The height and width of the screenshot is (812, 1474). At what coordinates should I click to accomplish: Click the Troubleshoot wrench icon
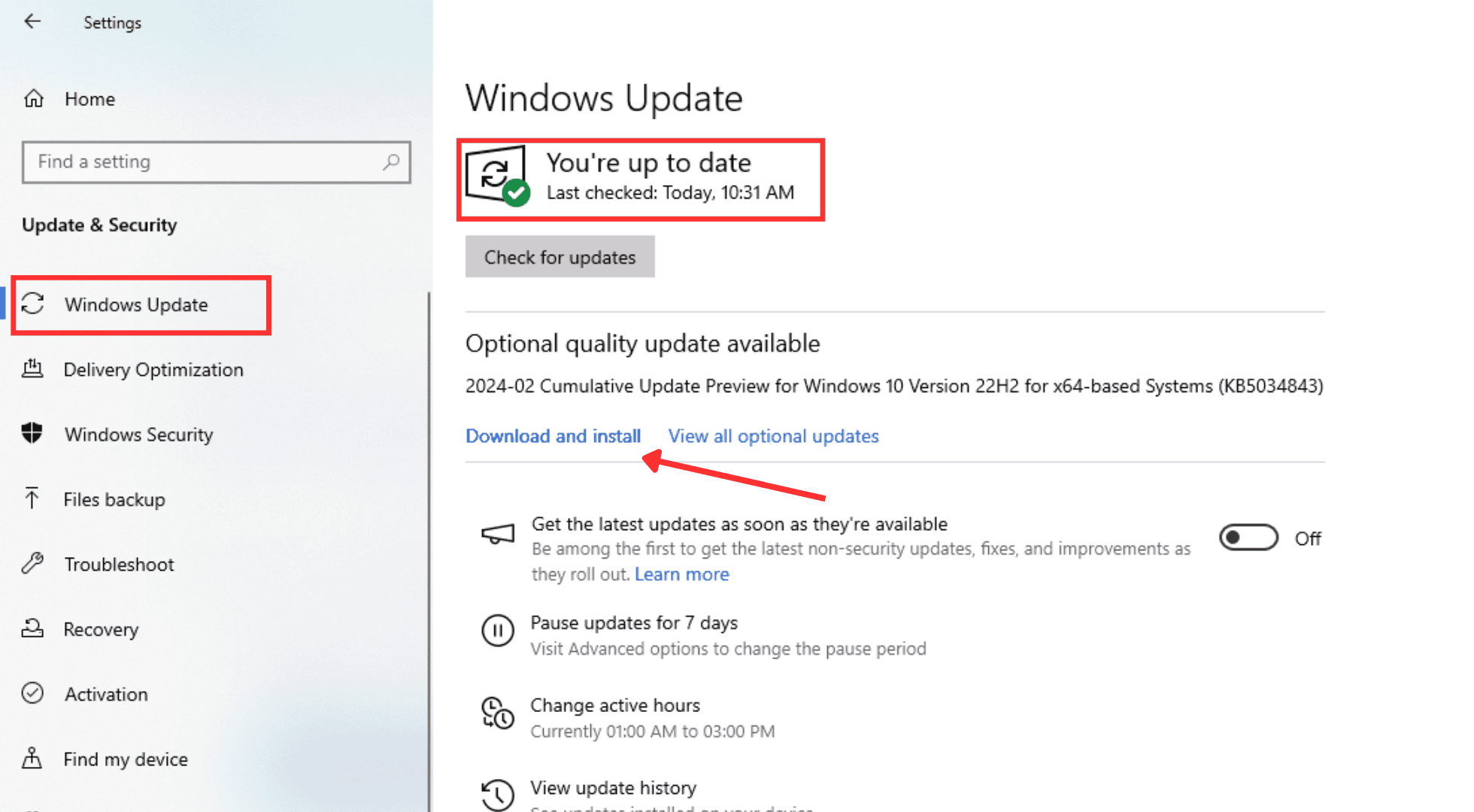[32, 564]
